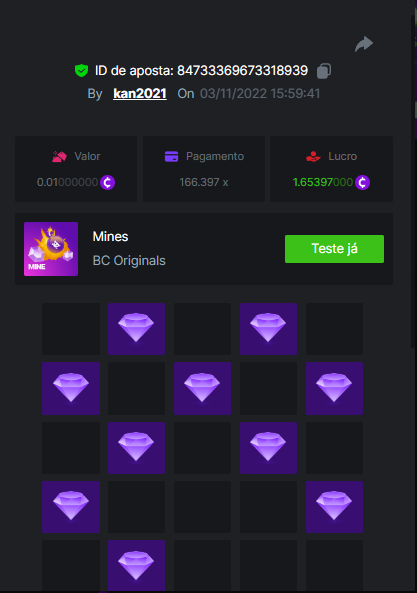Click the vertical scrollbar on right edge
Image resolution: width=417 pixels, height=593 pixels.
tap(413, 182)
